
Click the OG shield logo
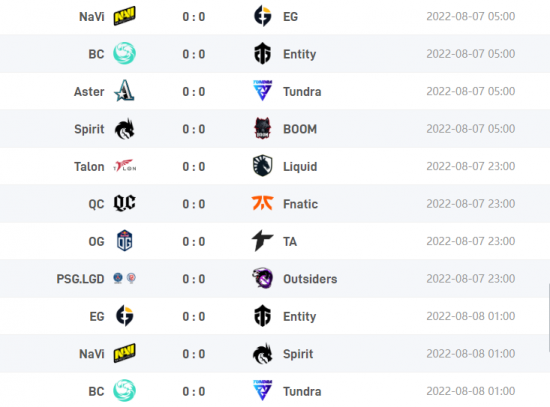tap(125, 241)
